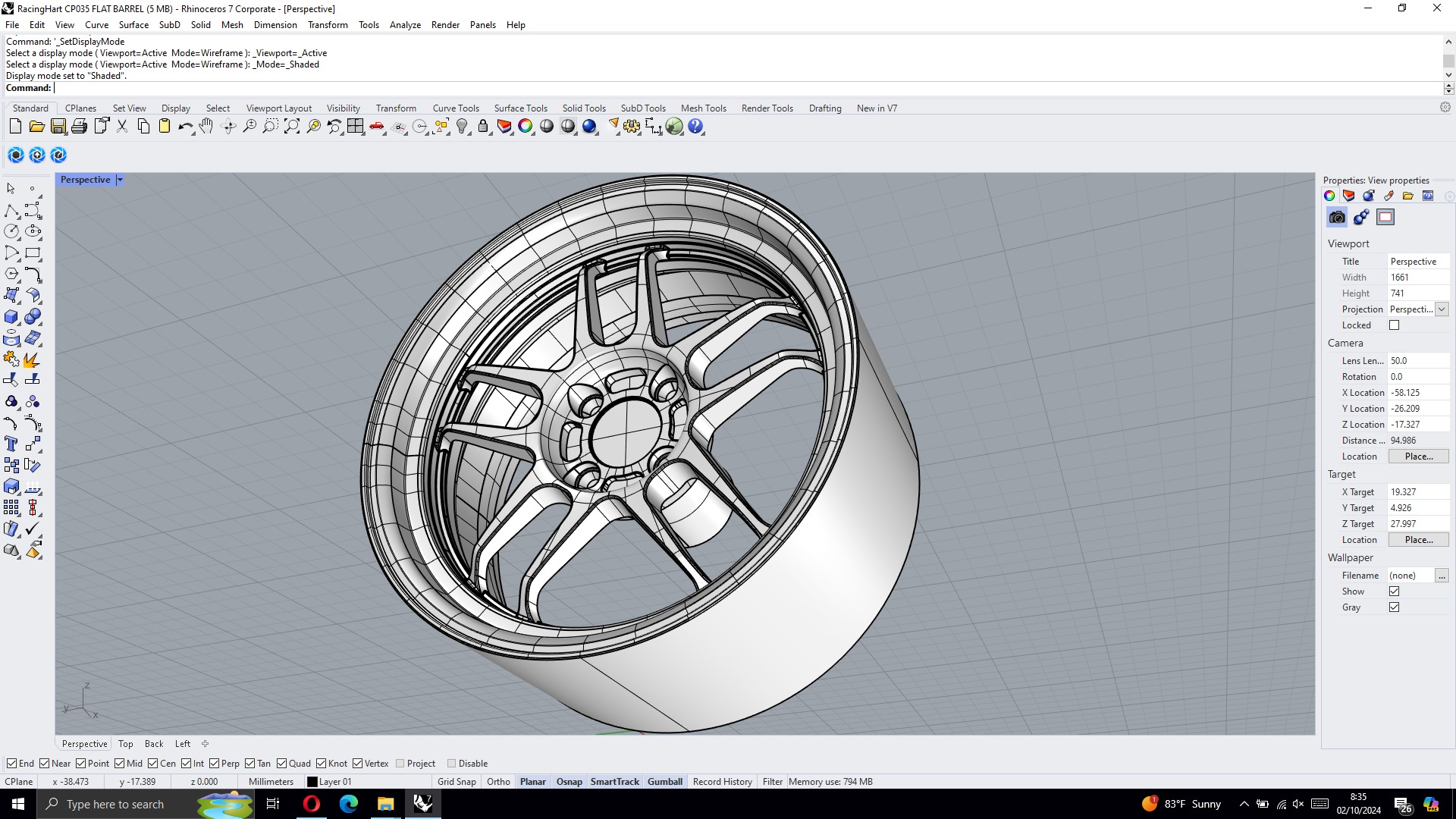Toggle the Near osnap checkbox
1456x819 pixels.
(x=45, y=764)
